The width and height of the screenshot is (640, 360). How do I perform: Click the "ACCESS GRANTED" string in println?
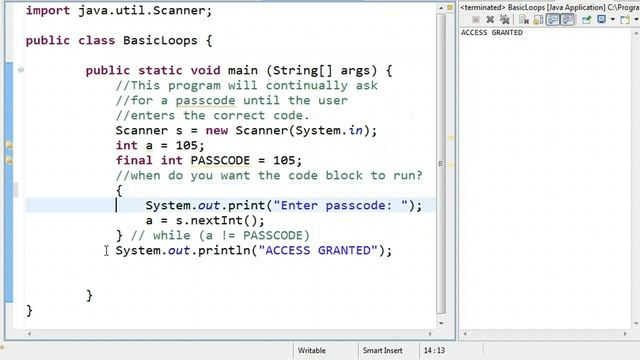click(x=318, y=250)
